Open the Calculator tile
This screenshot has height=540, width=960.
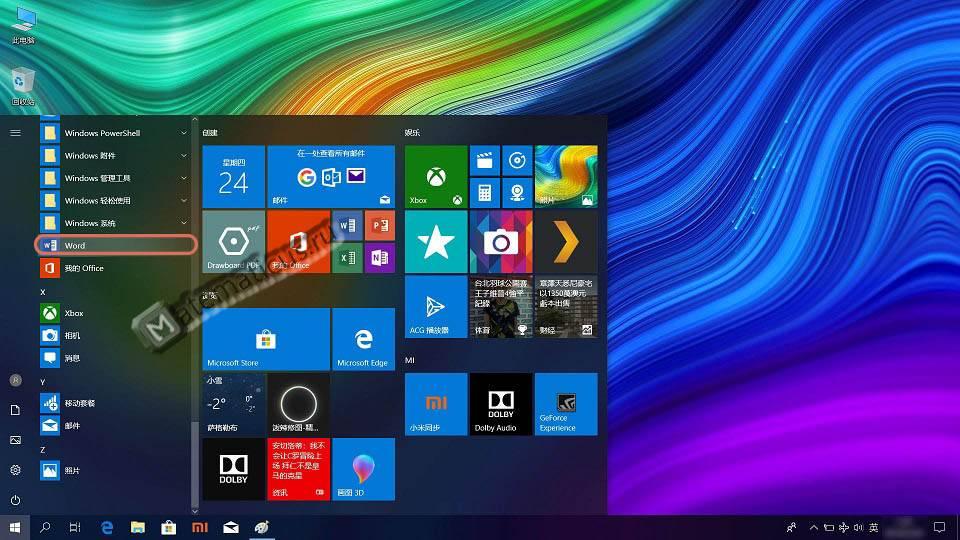[485, 193]
